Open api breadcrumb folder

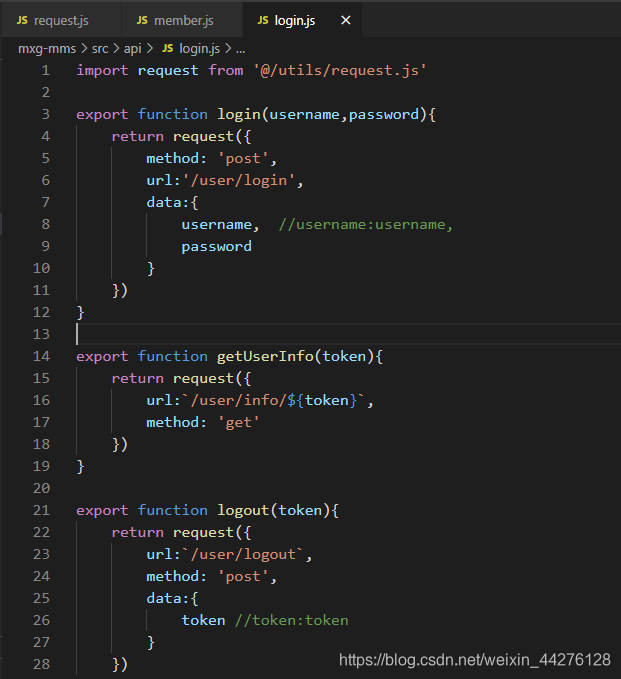point(133,49)
